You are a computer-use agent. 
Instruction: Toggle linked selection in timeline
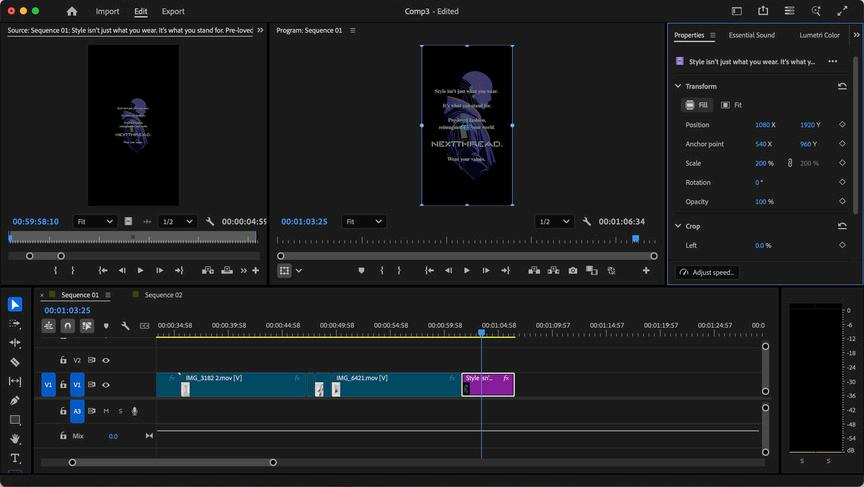click(87, 326)
